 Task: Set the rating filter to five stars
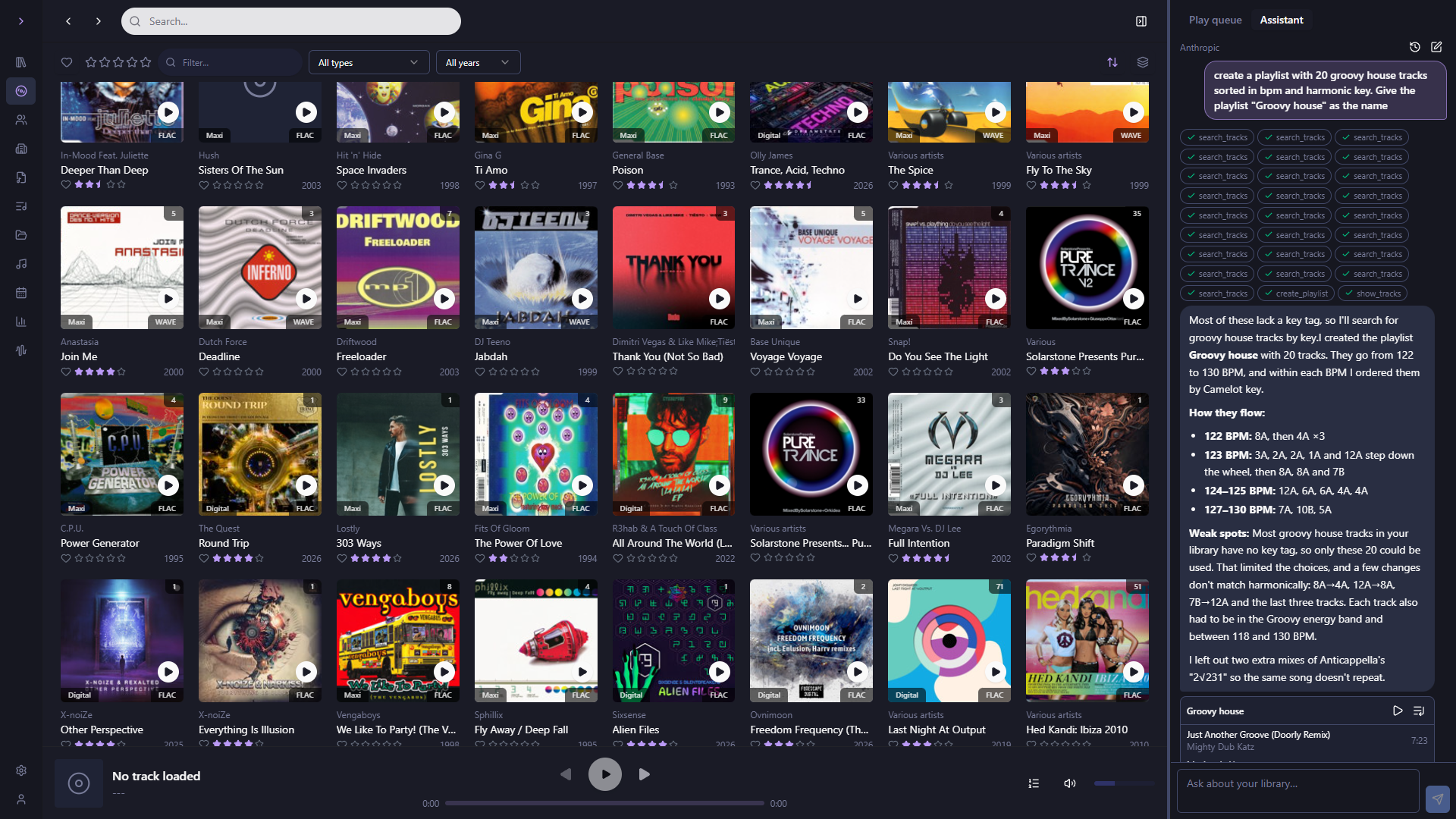tap(146, 62)
